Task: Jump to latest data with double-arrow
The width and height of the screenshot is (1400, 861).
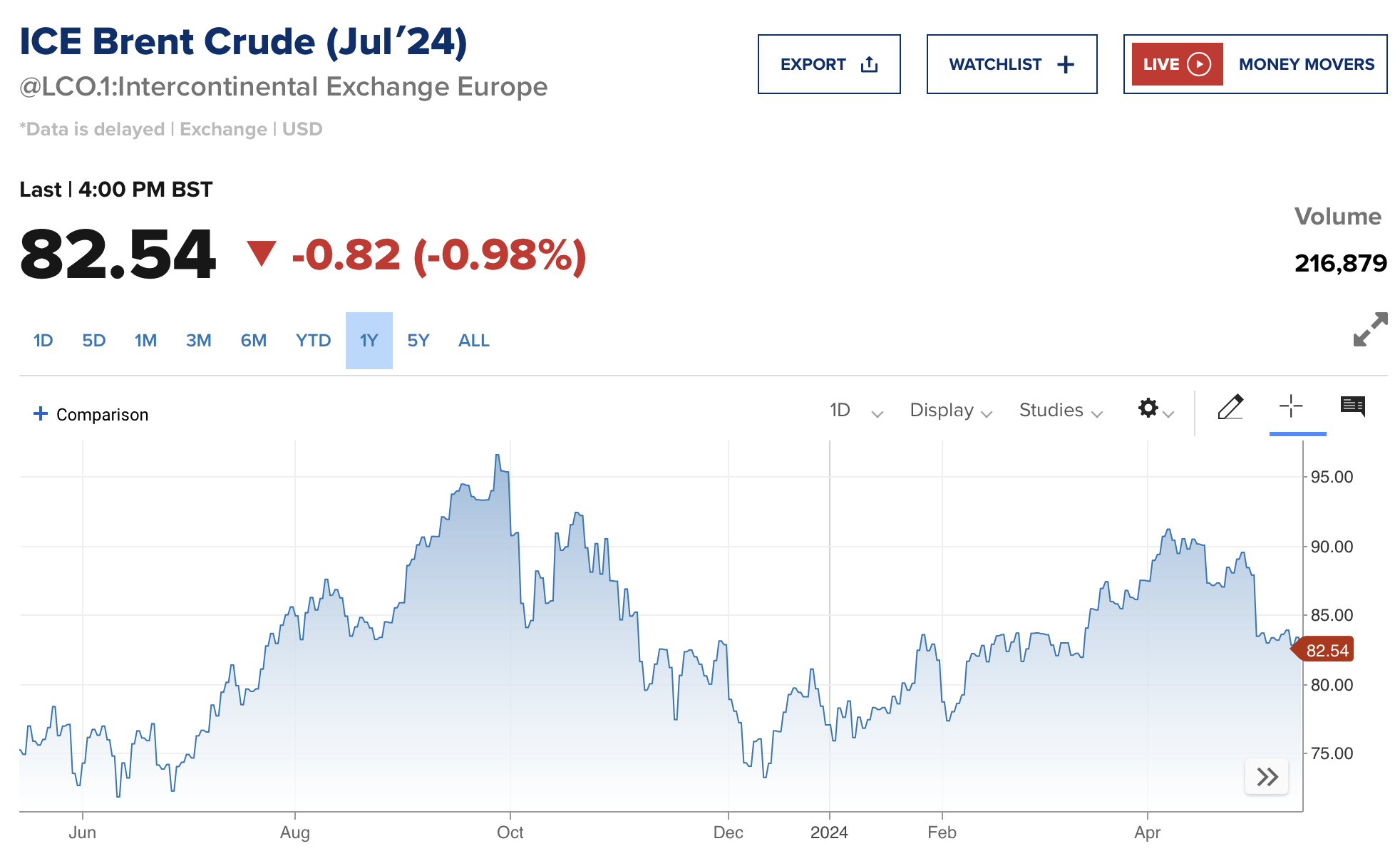Action: [x=1267, y=776]
